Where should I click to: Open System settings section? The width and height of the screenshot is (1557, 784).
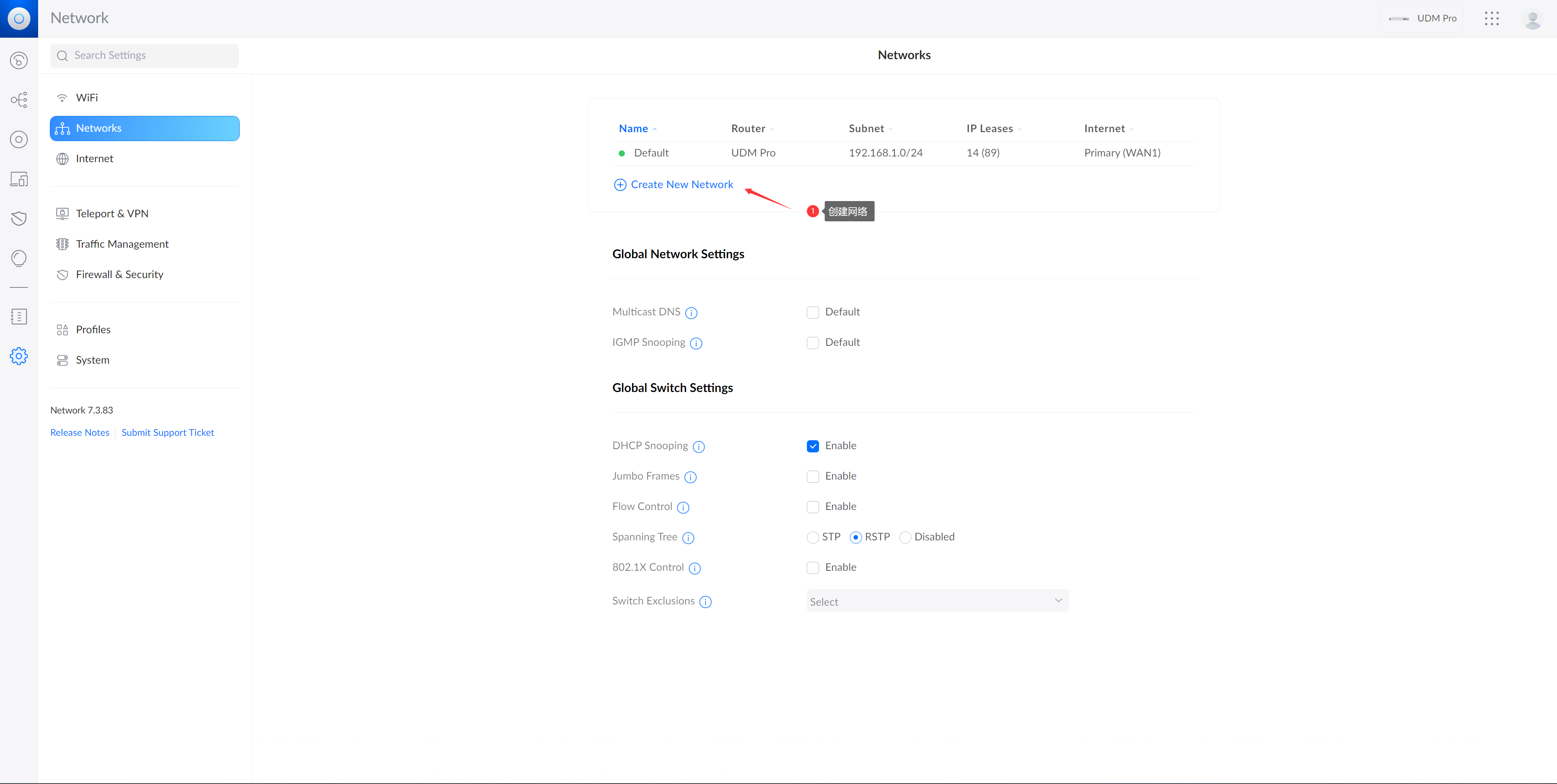144,360
